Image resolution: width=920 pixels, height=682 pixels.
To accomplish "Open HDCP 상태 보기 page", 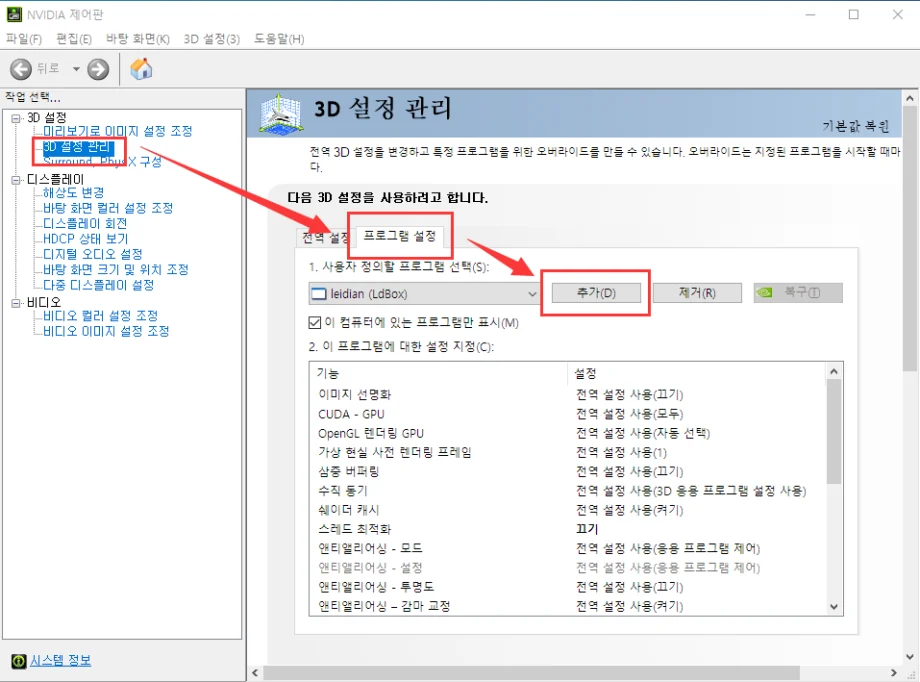I will [x=86, y=239].
